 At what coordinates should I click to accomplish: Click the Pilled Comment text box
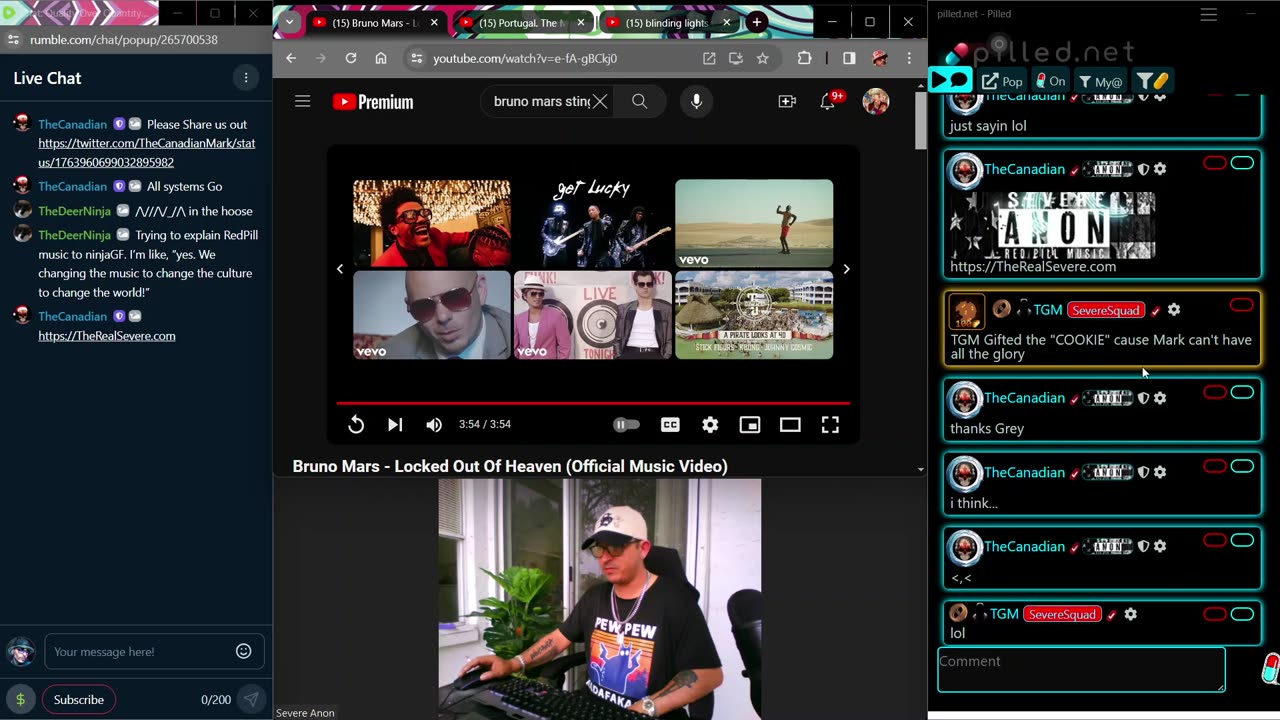tap(1081, 669)
